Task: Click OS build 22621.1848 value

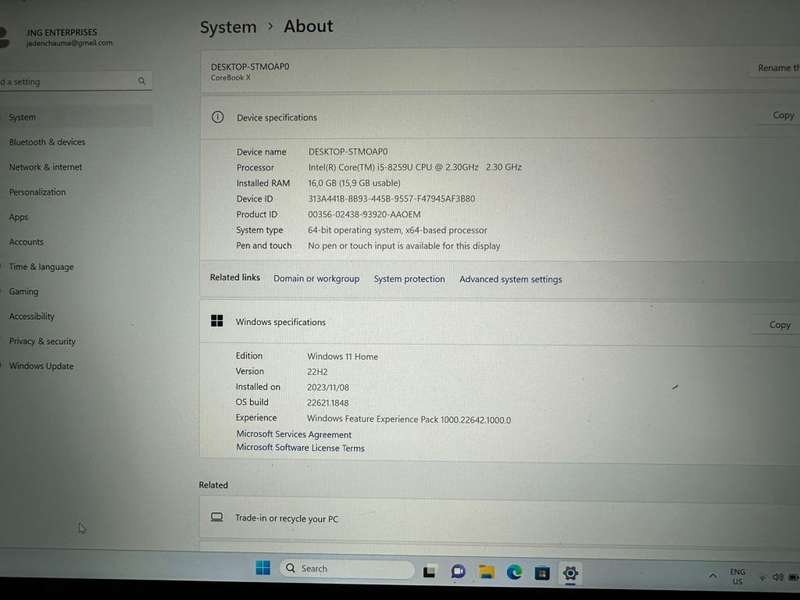Action: pos(328,403)
